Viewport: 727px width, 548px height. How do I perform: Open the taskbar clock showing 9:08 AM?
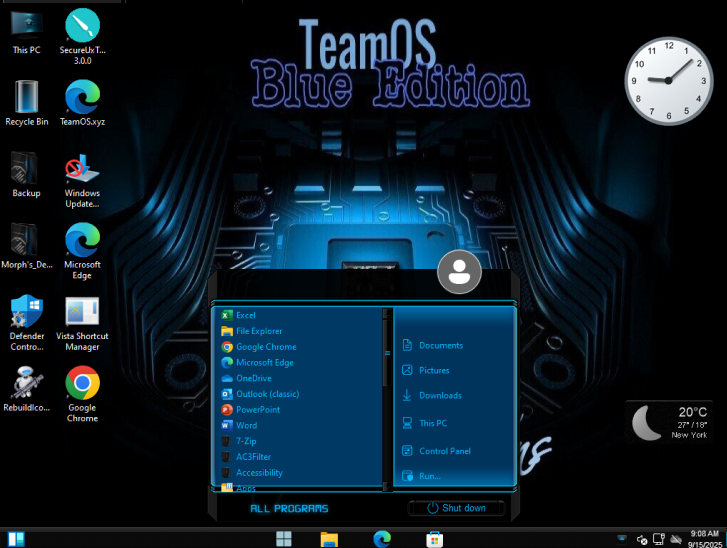pyautogui.click(x=705, y=539)
